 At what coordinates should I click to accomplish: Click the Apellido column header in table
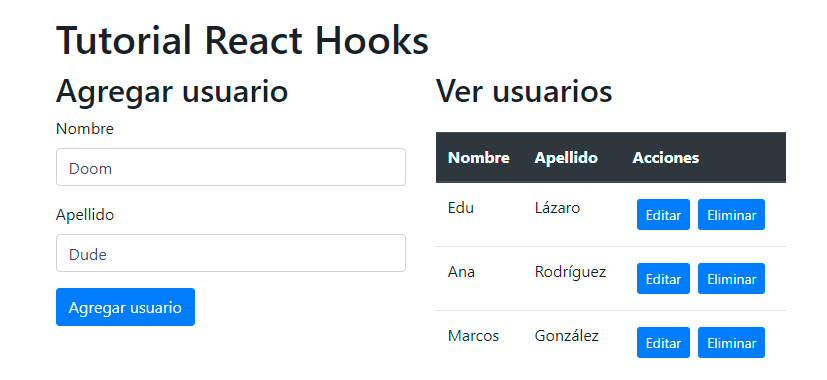pos(566,157)
